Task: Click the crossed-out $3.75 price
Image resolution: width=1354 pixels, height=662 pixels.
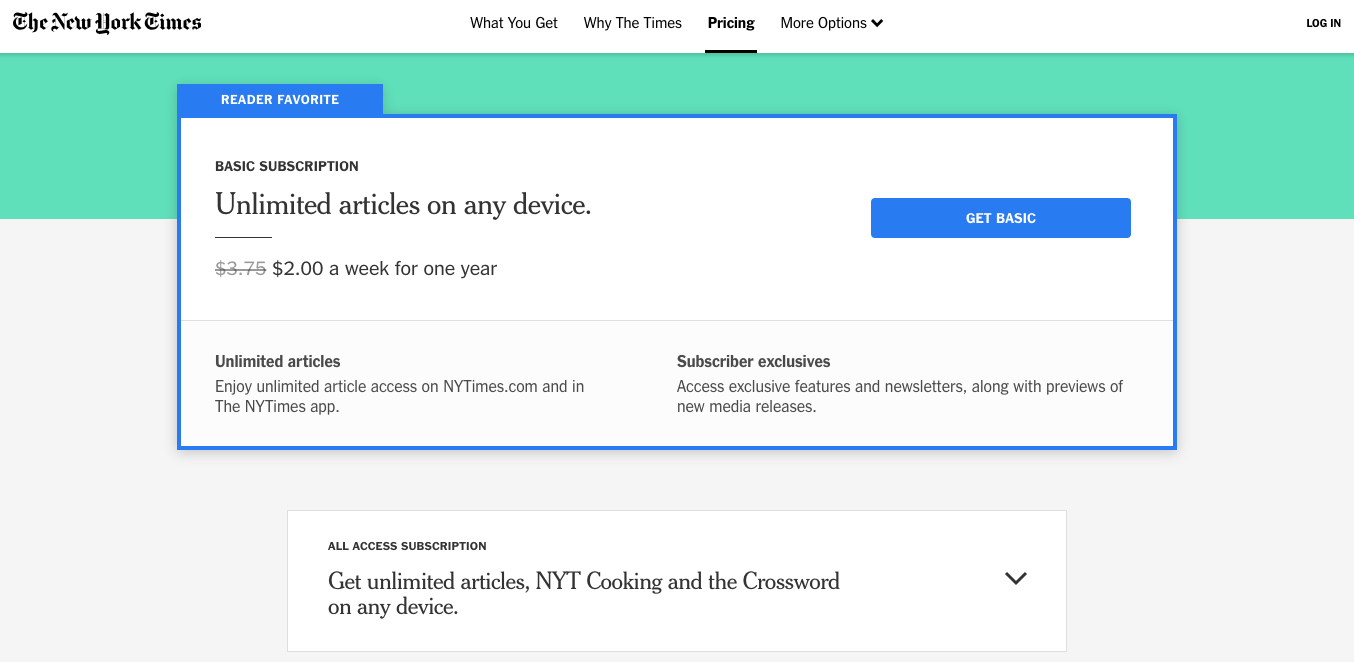Action: click(x=241, y=268)
